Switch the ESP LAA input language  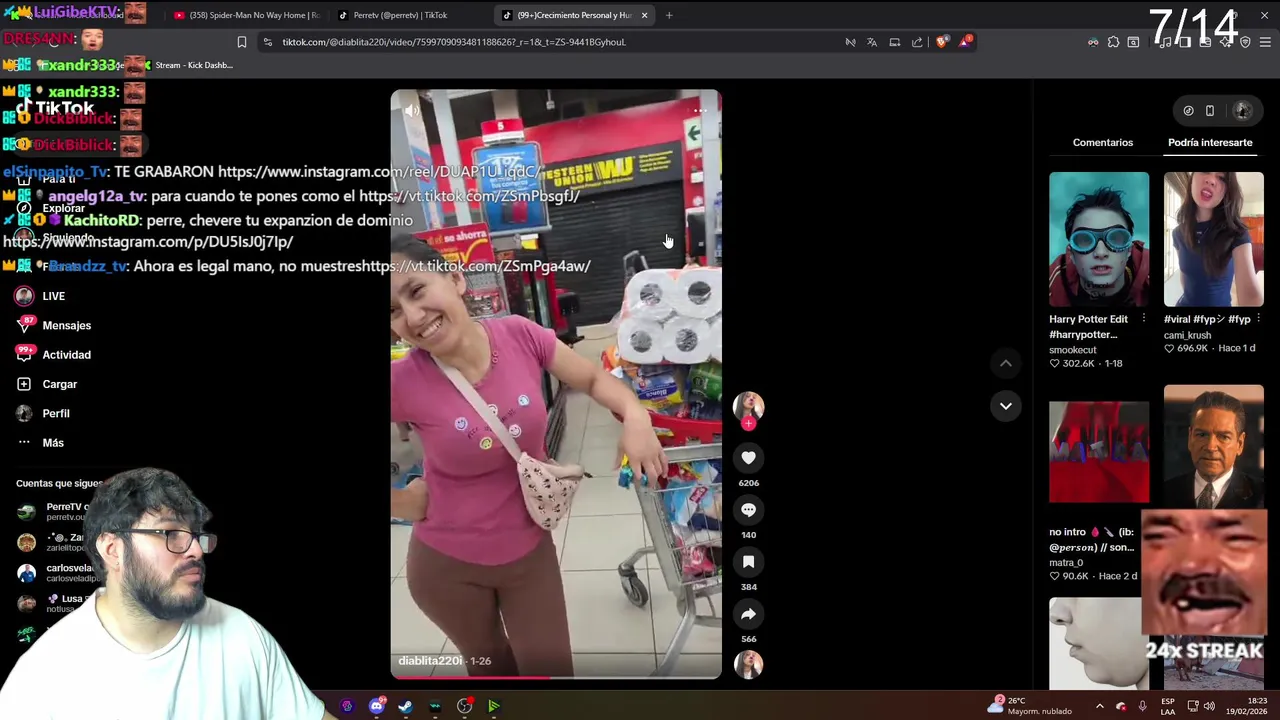pos(1167,706)
